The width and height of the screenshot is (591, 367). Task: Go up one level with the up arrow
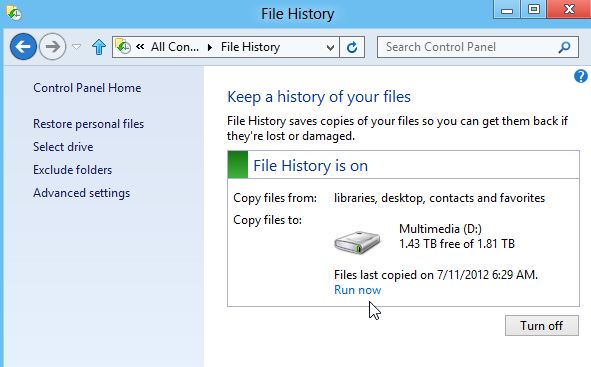pos(99,47)
